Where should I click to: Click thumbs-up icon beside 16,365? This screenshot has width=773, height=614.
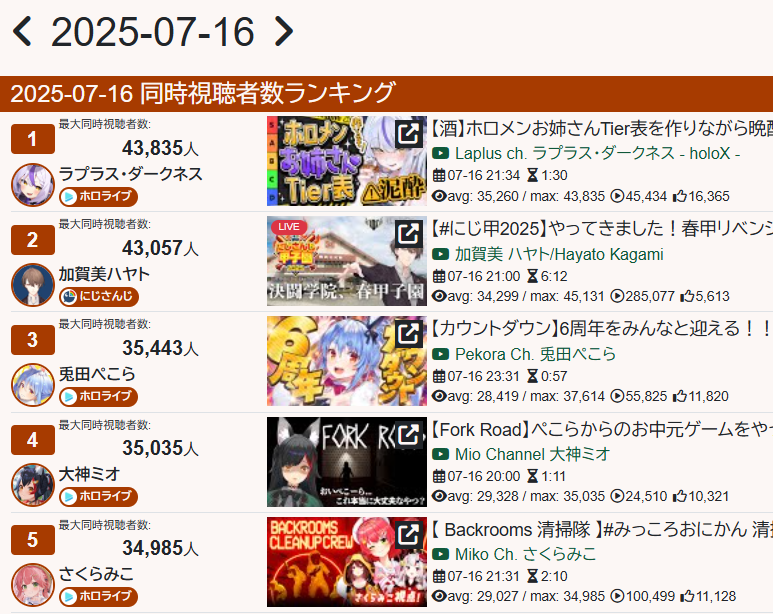click(680, 196)
